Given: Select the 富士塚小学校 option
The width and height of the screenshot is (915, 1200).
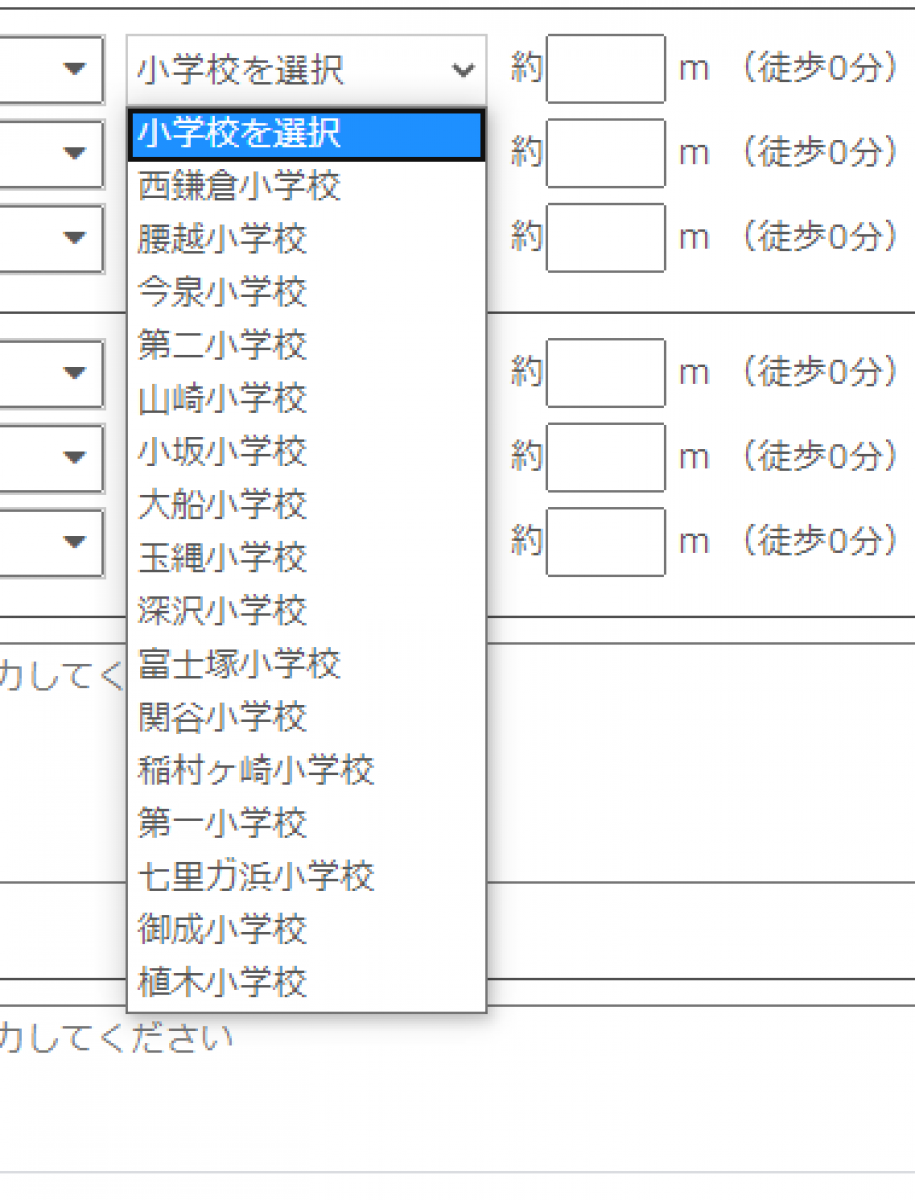Looking at the screenshot, I should tap(240, 663).
